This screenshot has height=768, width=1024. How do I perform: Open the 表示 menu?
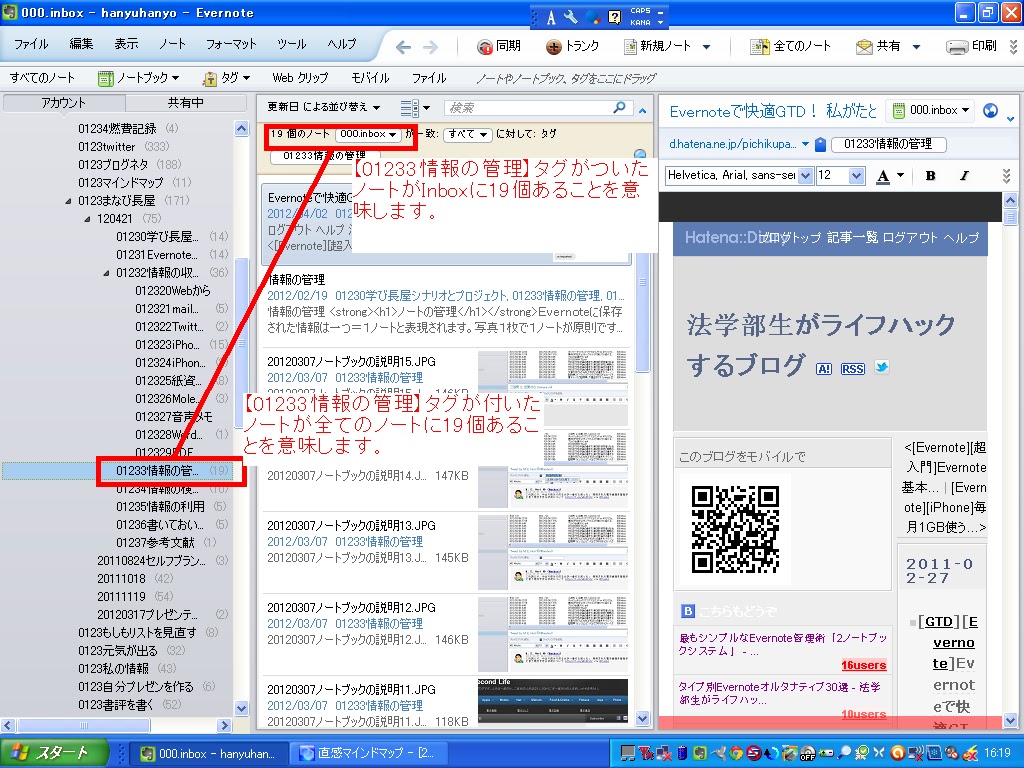[x=126, y=44]
